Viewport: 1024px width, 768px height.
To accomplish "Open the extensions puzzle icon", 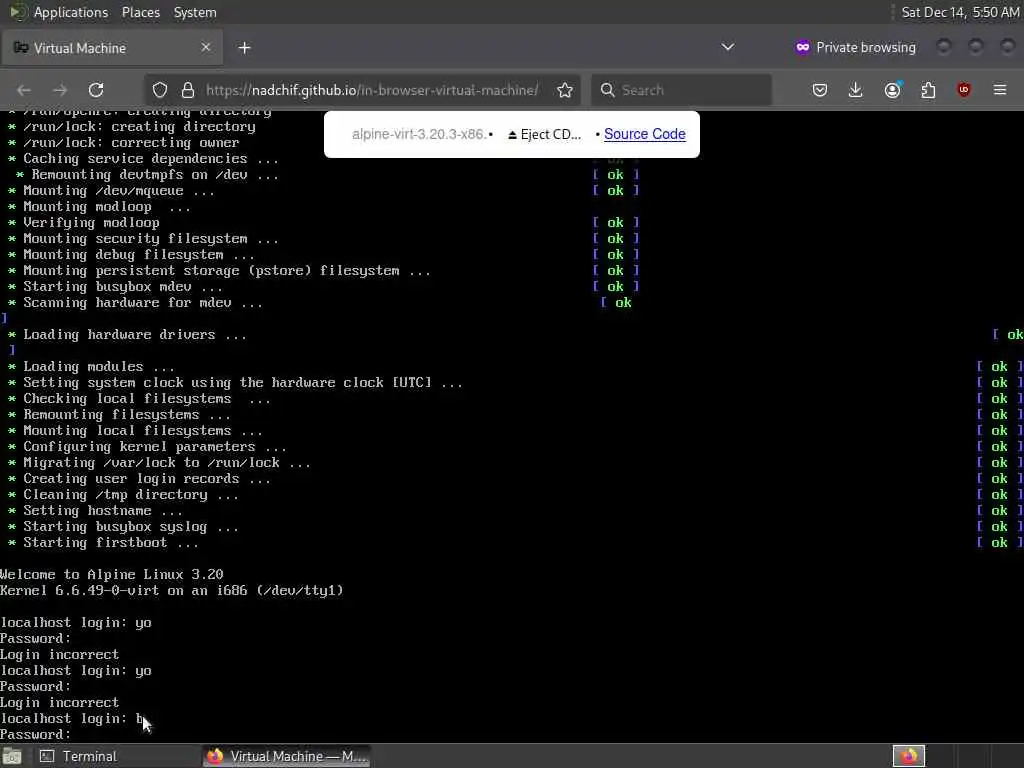I will point(928,90).
